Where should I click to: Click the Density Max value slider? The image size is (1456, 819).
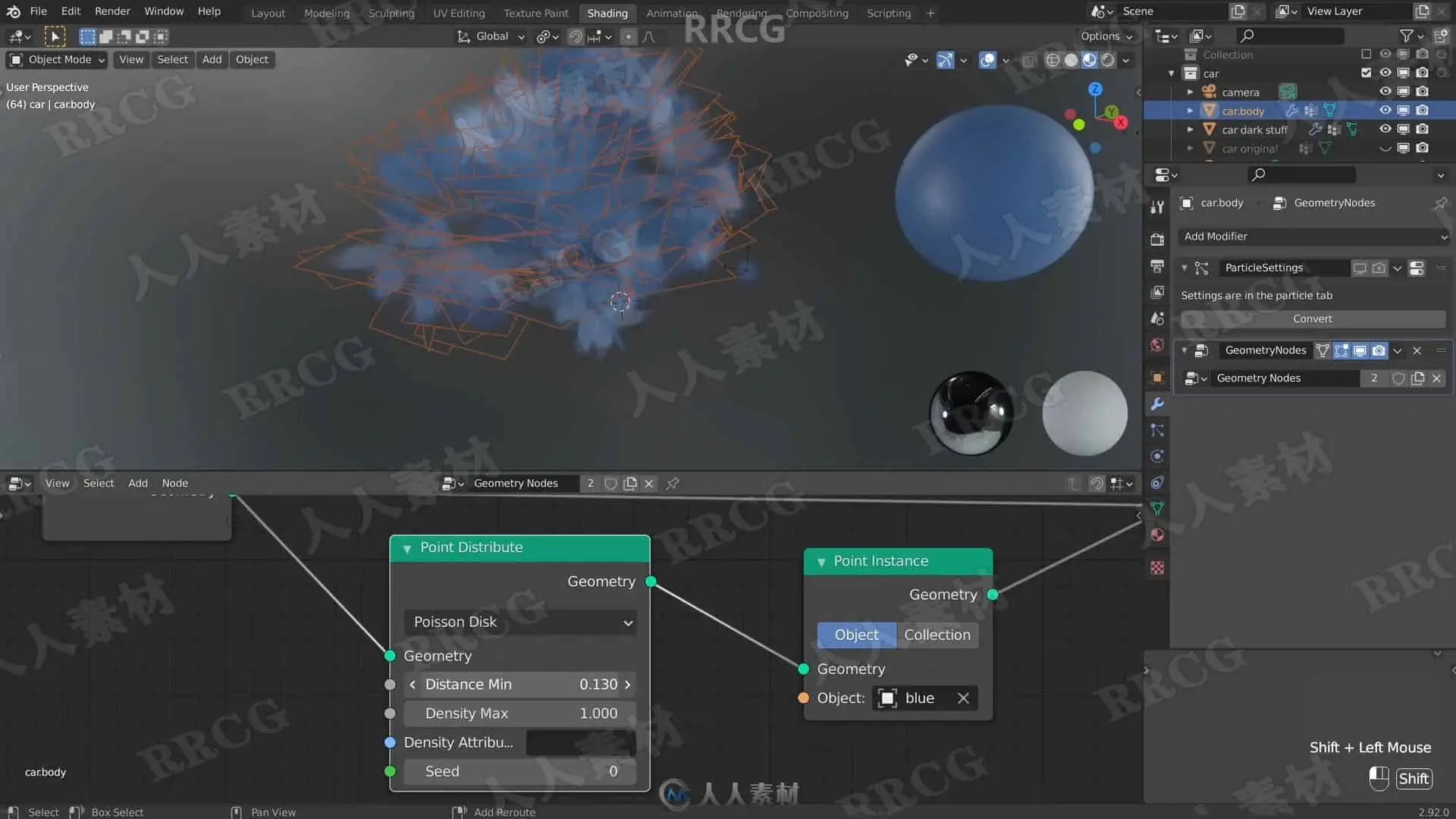(x=520, y=714)
